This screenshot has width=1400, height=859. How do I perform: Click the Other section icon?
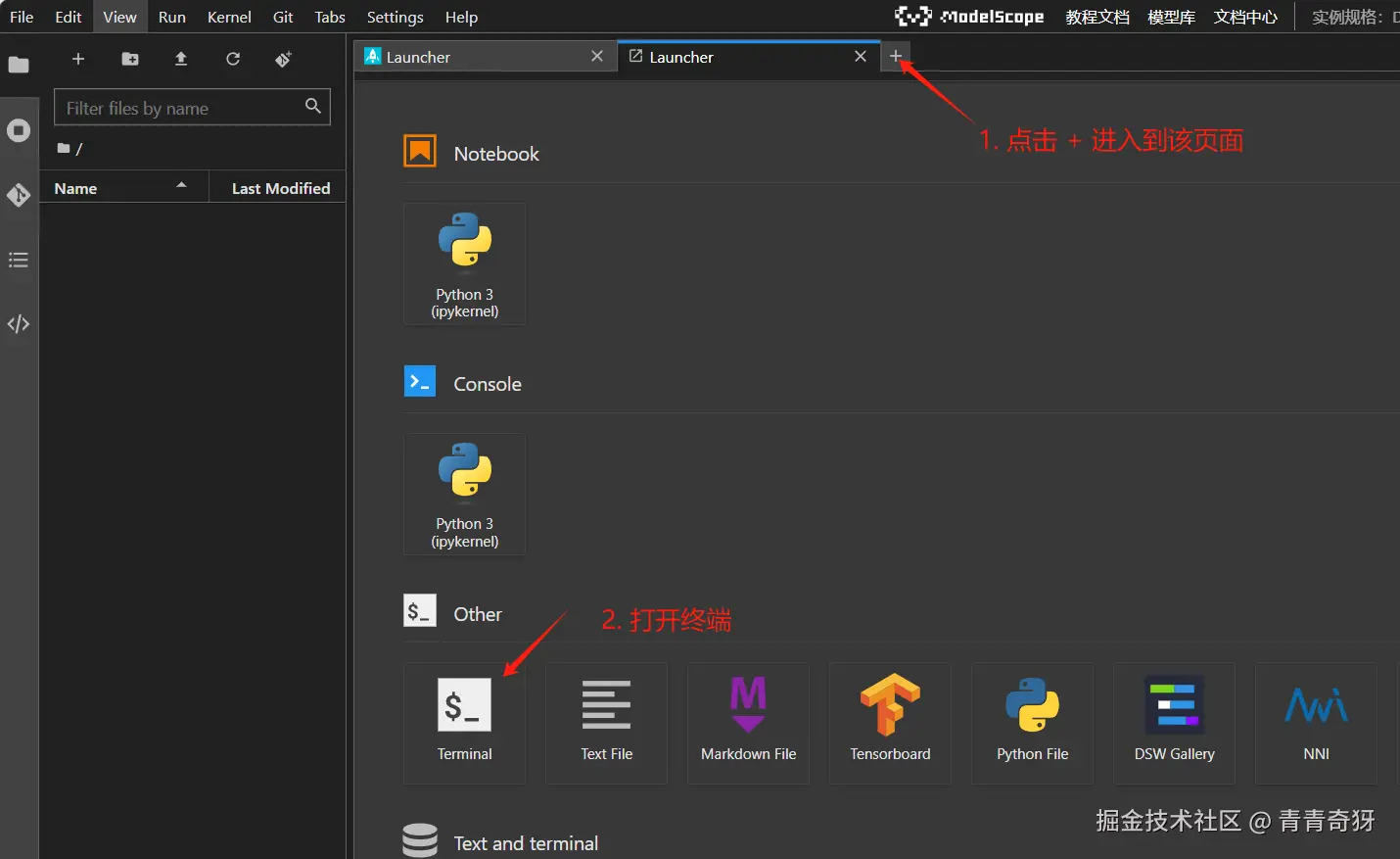coord(420,611)
